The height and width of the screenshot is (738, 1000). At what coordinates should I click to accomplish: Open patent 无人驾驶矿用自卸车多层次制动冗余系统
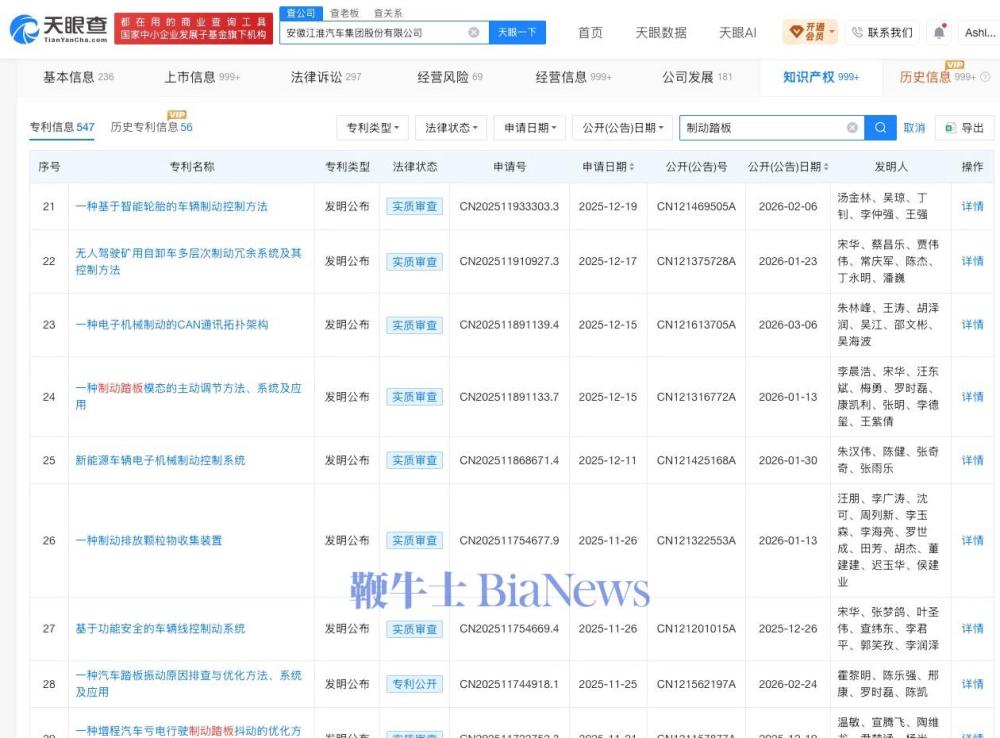click(188, 262)
